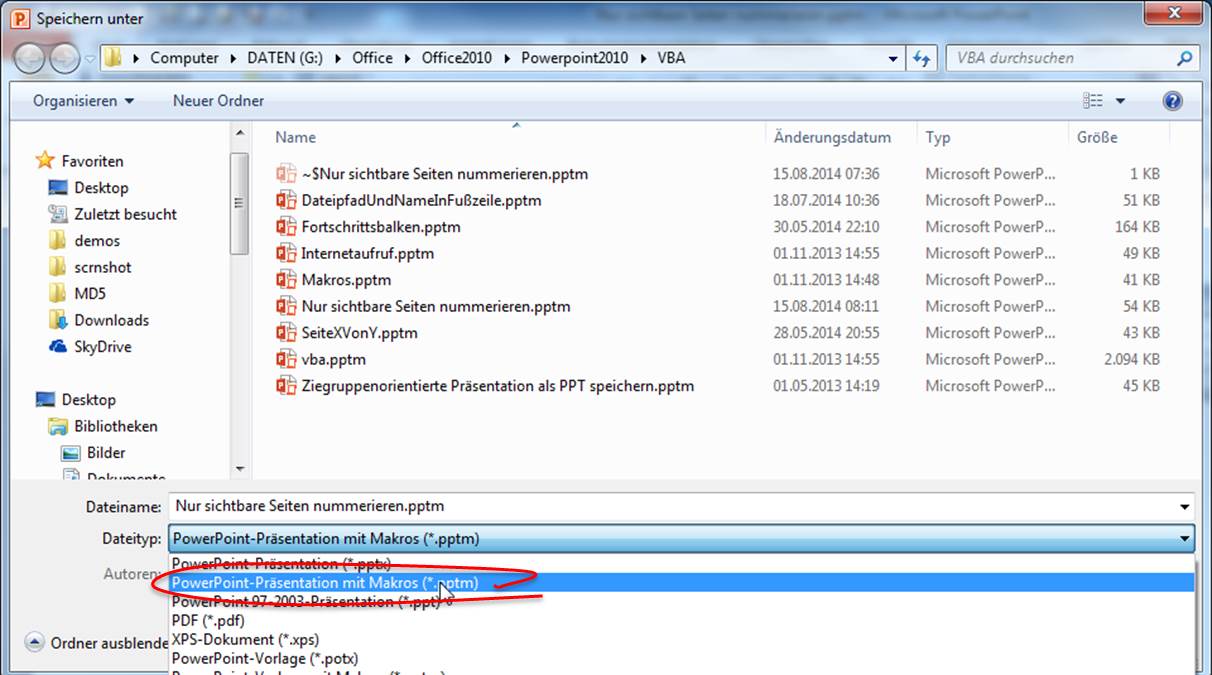Select Desktop under Favoriten
The height and width of the screenshot is (675, 1212).
101,187
